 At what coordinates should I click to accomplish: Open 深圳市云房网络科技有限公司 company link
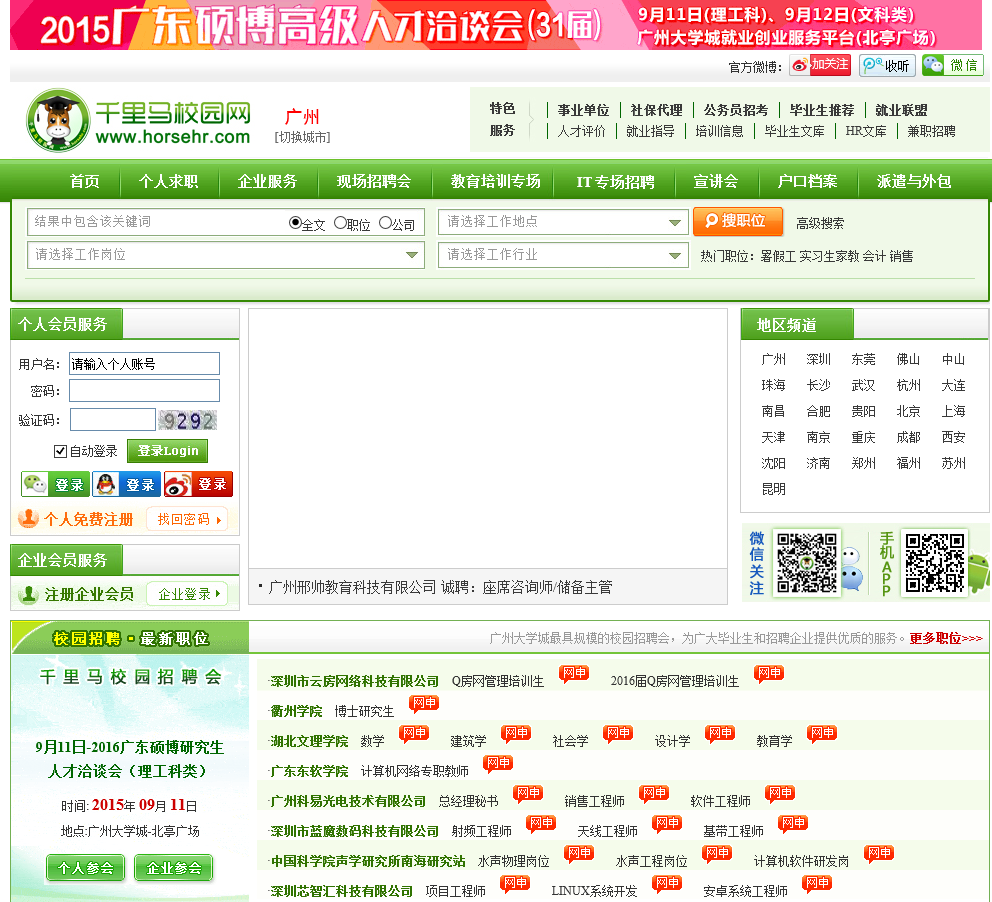point(354,681)
